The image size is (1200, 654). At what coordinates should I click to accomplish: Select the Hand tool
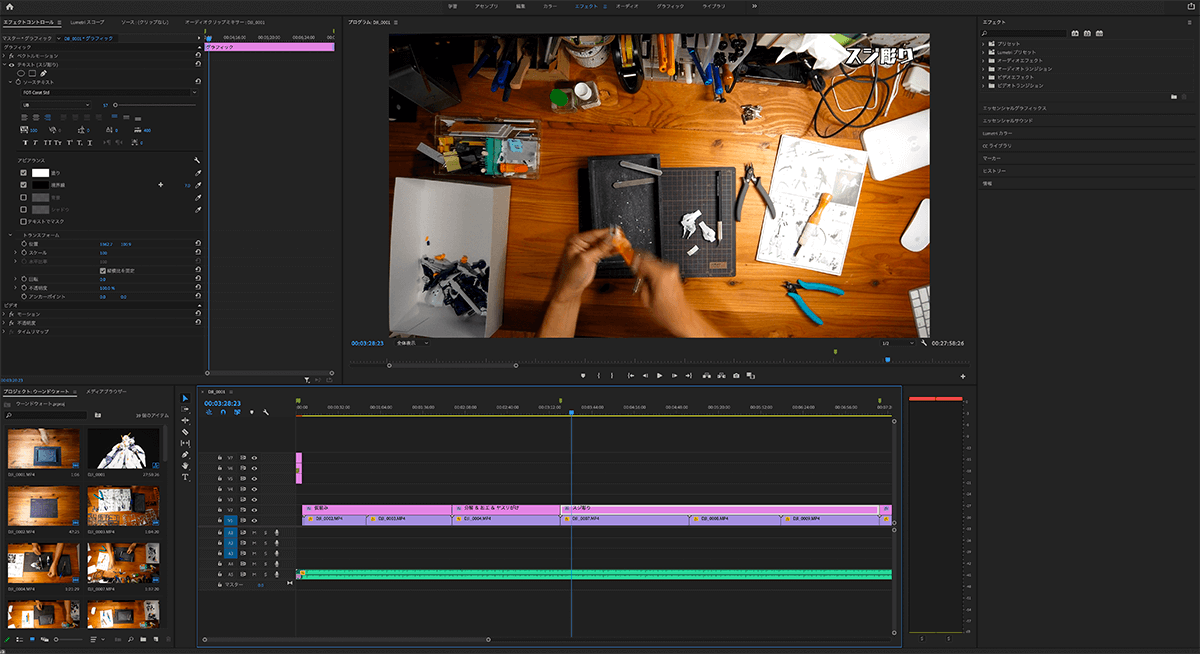185,466
